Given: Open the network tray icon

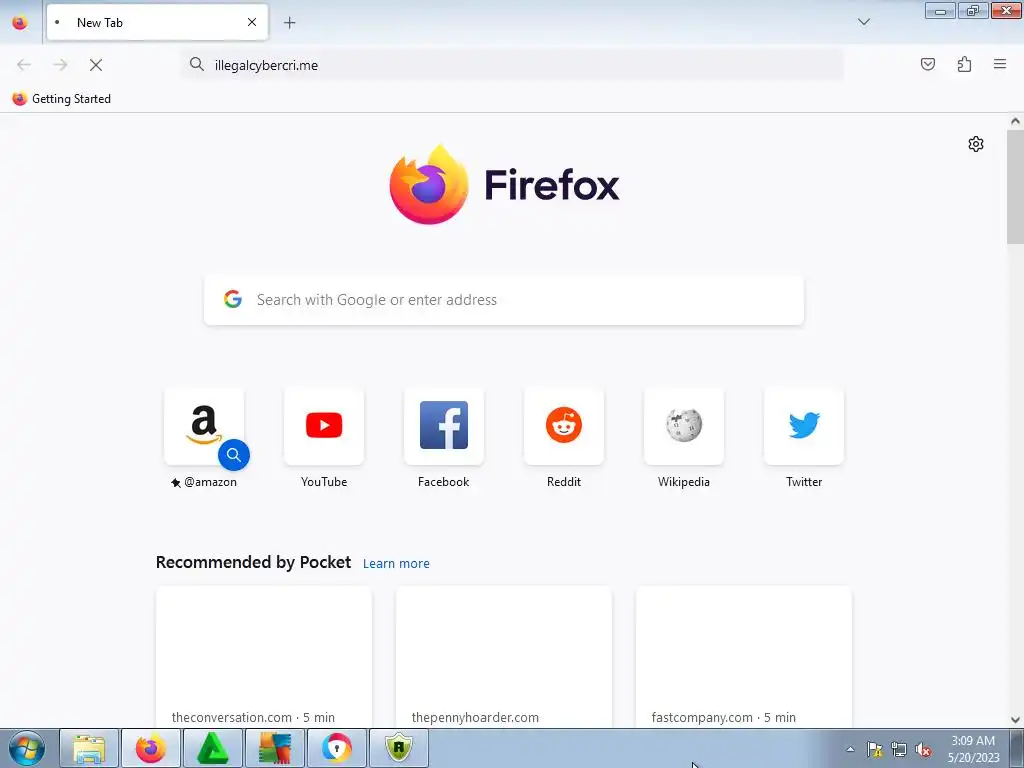Looking at the screenshot, I should tap(899, 749).
